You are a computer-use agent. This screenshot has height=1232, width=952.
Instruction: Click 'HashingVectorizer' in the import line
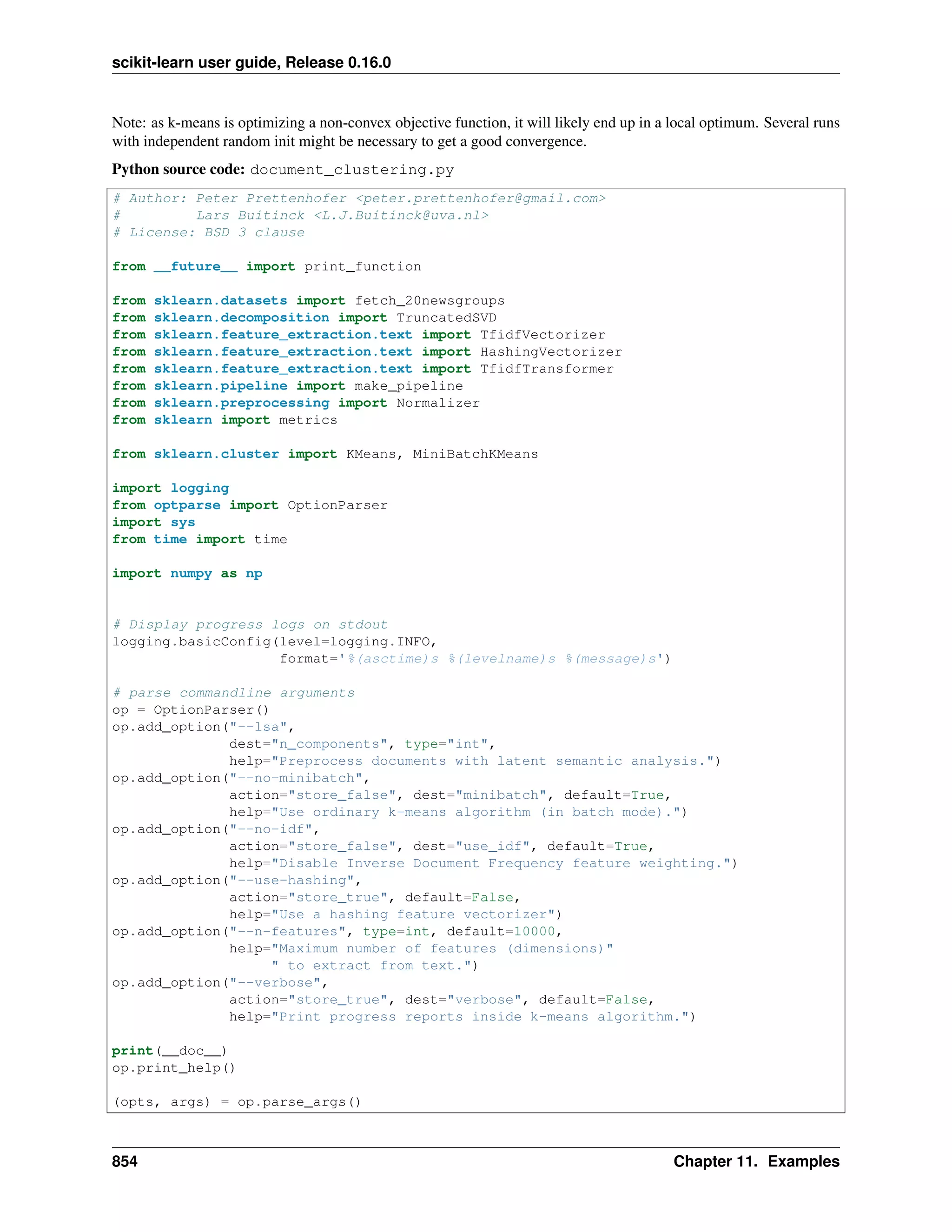coord(551,351)
